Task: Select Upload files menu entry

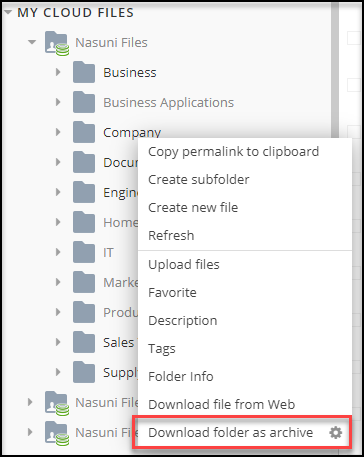Action: [x=184, y=265]
